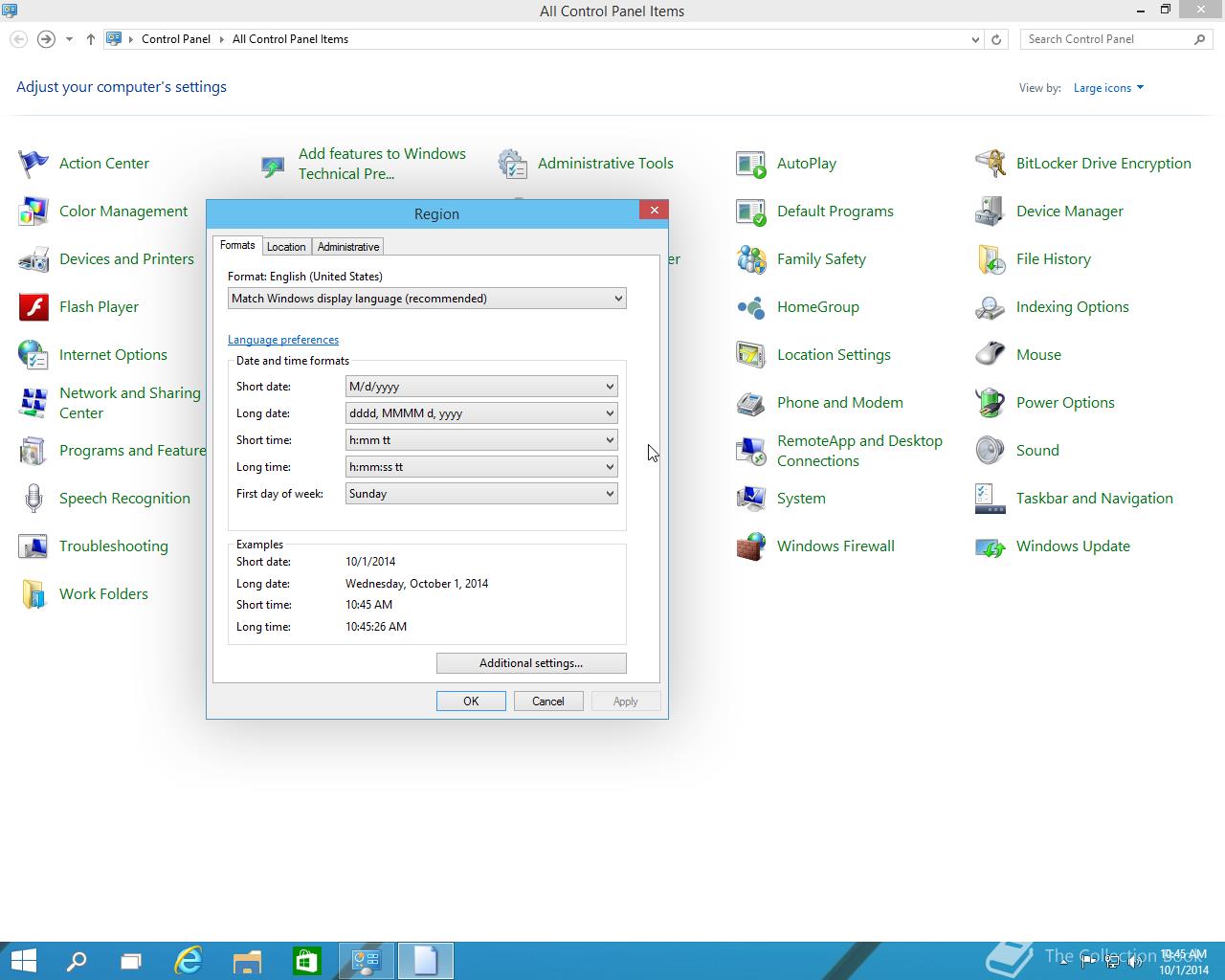Image resolution: width=1225 pixels, height=980 pixels.
Task: Open Devices and Printers icon
Action: [x=33, y=259]
